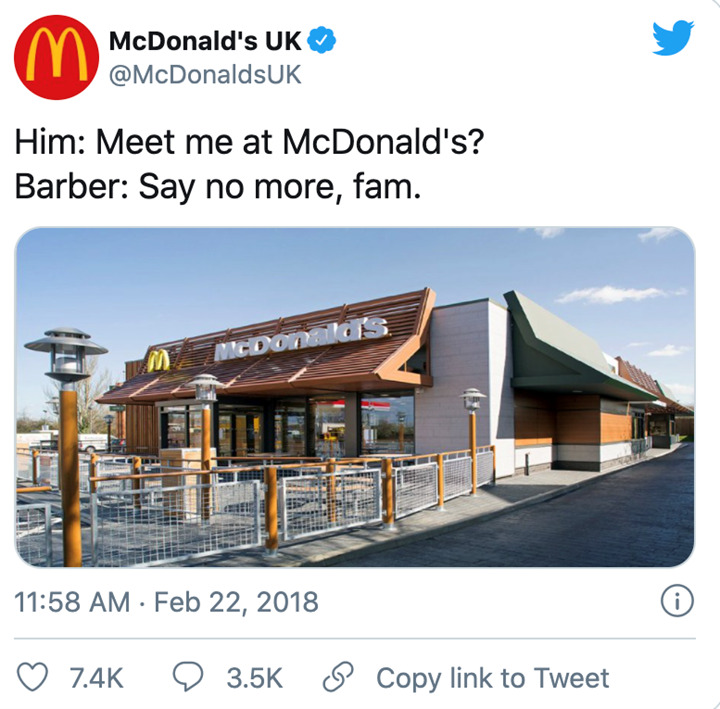Click the 'Barber: Say no more, fam.' text
Screen dimensions: 720x709
tap(218, 187)
